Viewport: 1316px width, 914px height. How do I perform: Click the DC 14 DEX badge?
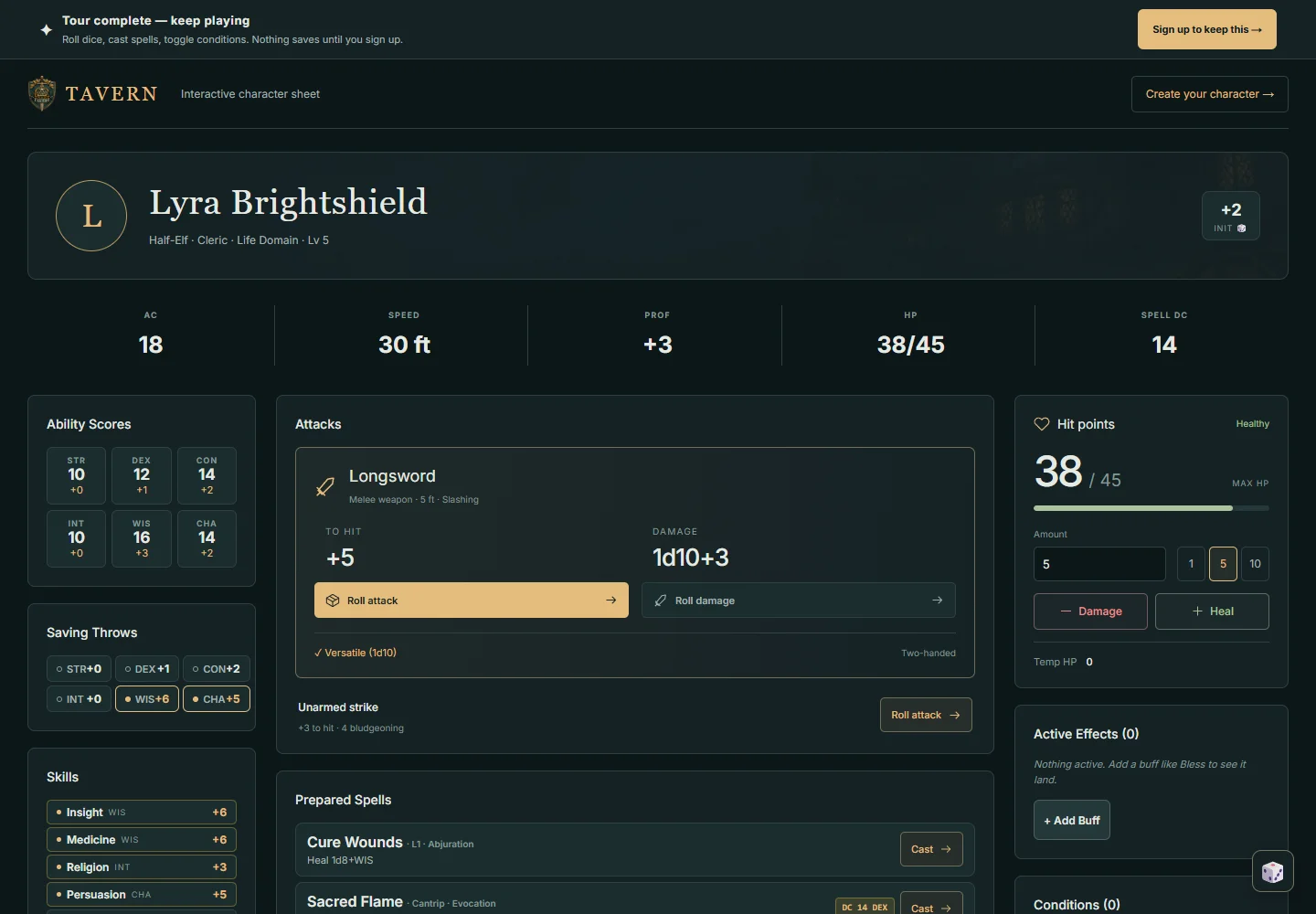coord(865,908)
